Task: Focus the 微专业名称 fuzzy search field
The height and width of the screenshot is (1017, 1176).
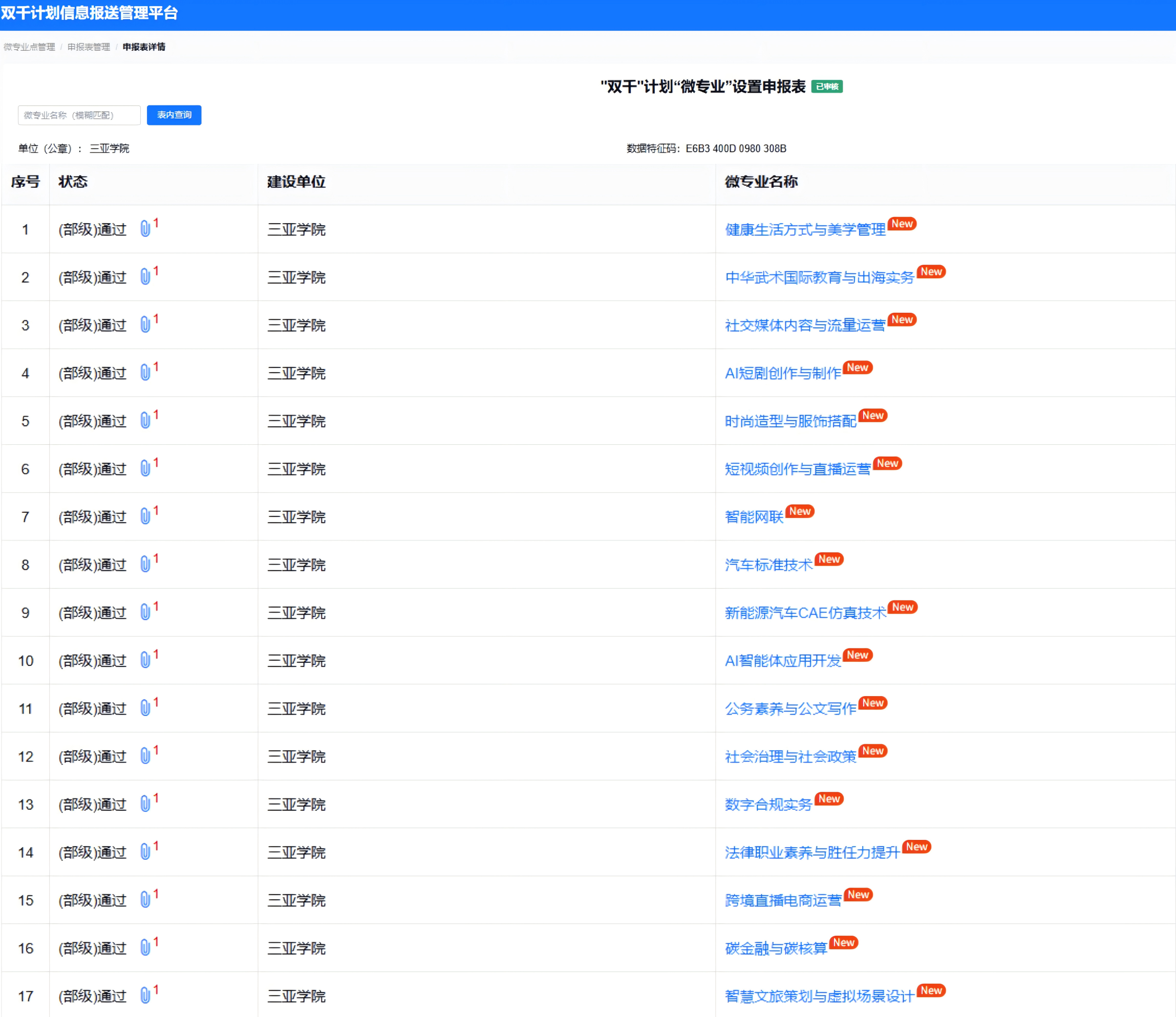Action: 79,115
